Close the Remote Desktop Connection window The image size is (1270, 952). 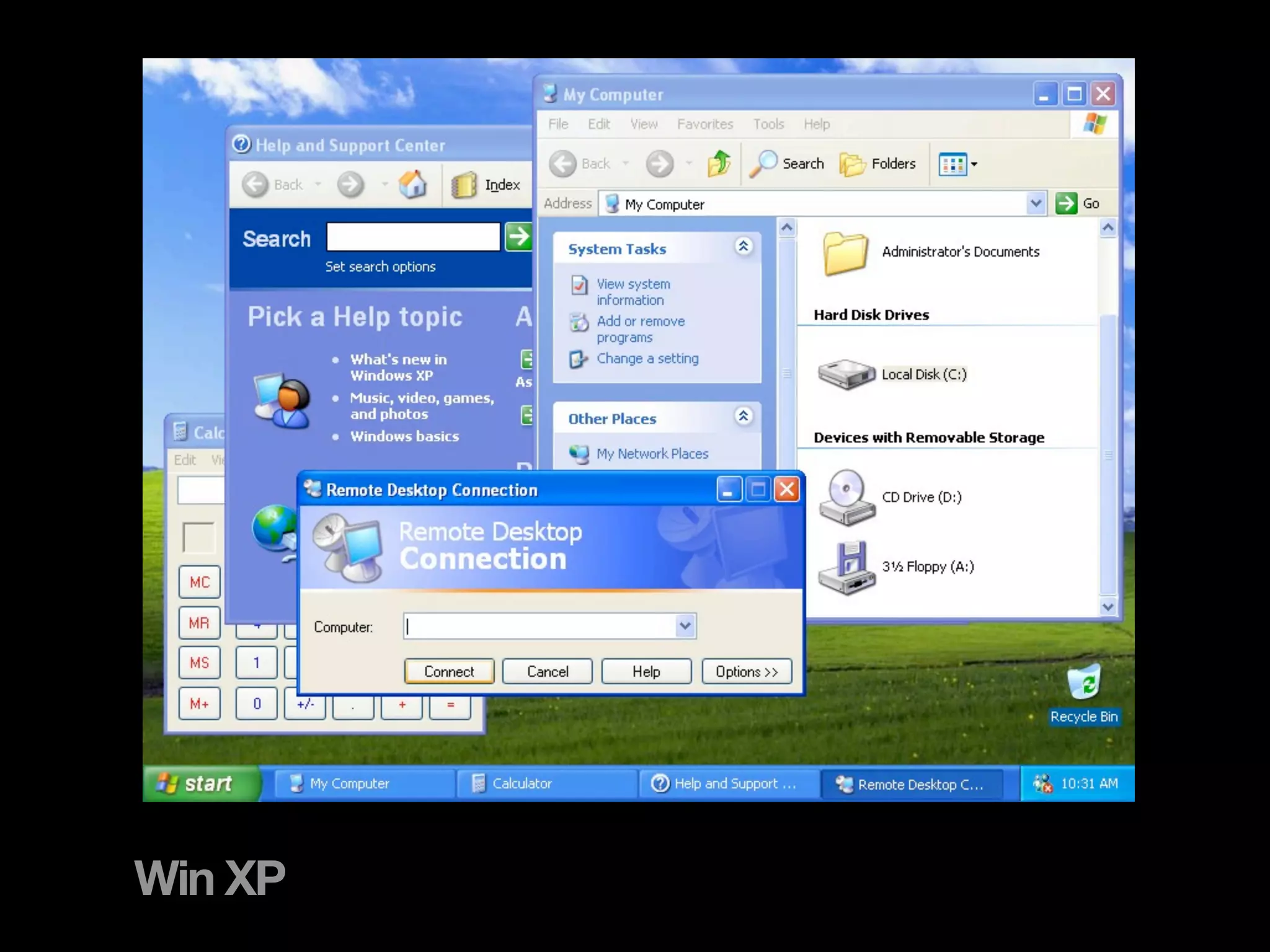tap(788, 490)
